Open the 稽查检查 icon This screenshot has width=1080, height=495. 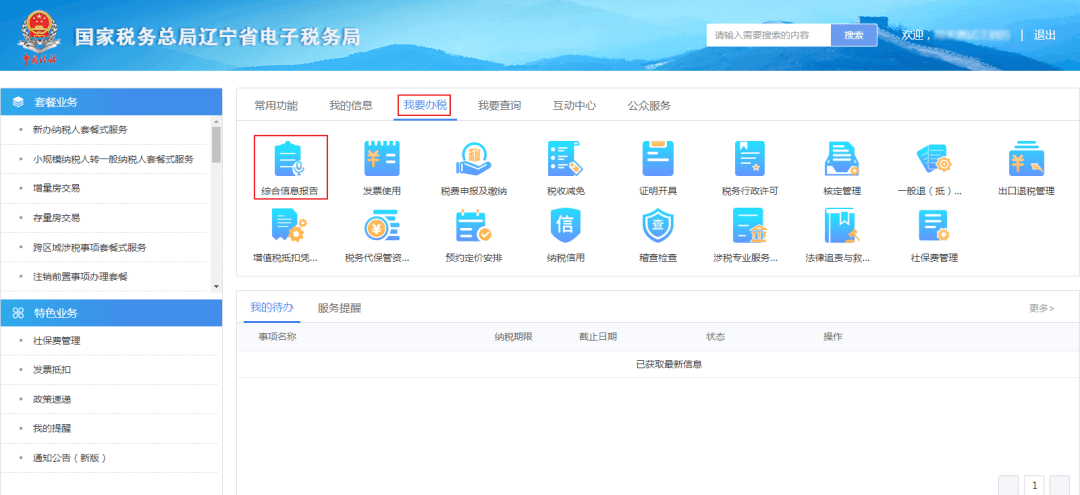pyautogui.click(x=658, y=235)
